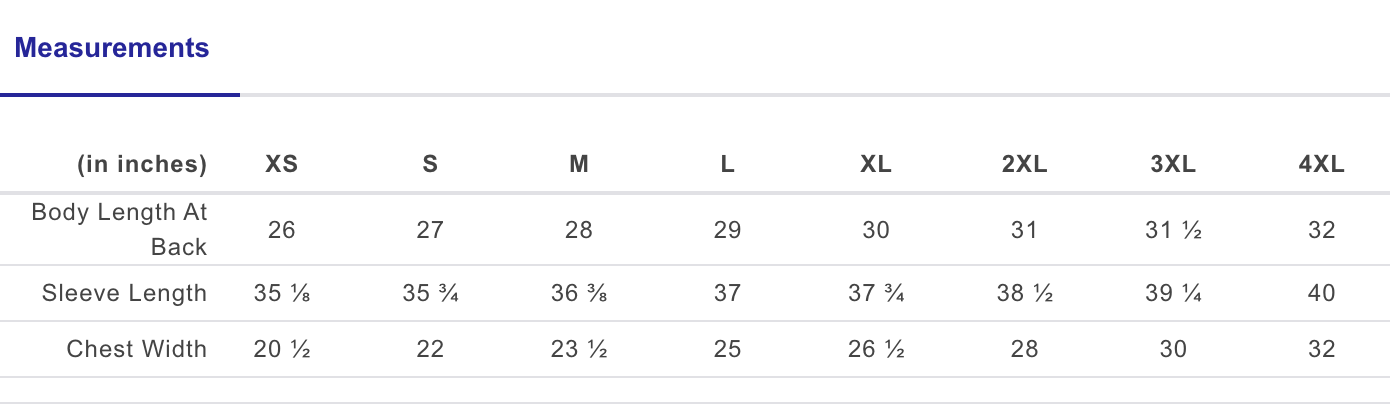Click the Body Length At Back row label
The image size is (1390, 406).
click(119, 229)
